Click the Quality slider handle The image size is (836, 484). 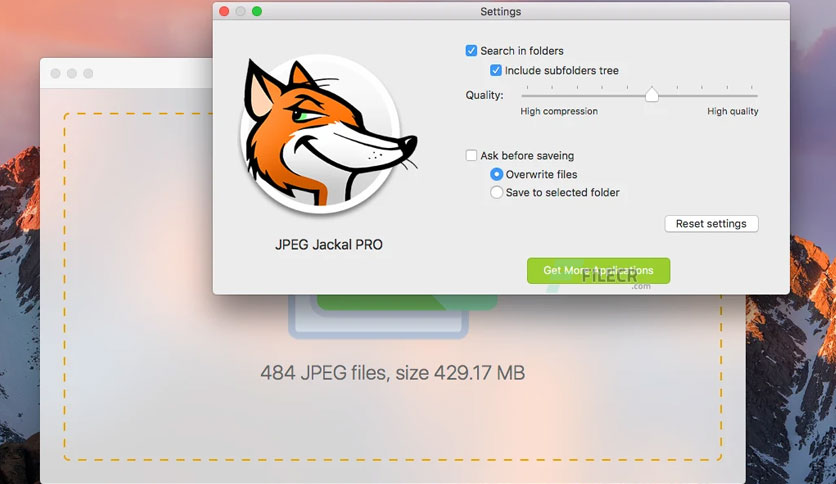[x=652, y=94]
